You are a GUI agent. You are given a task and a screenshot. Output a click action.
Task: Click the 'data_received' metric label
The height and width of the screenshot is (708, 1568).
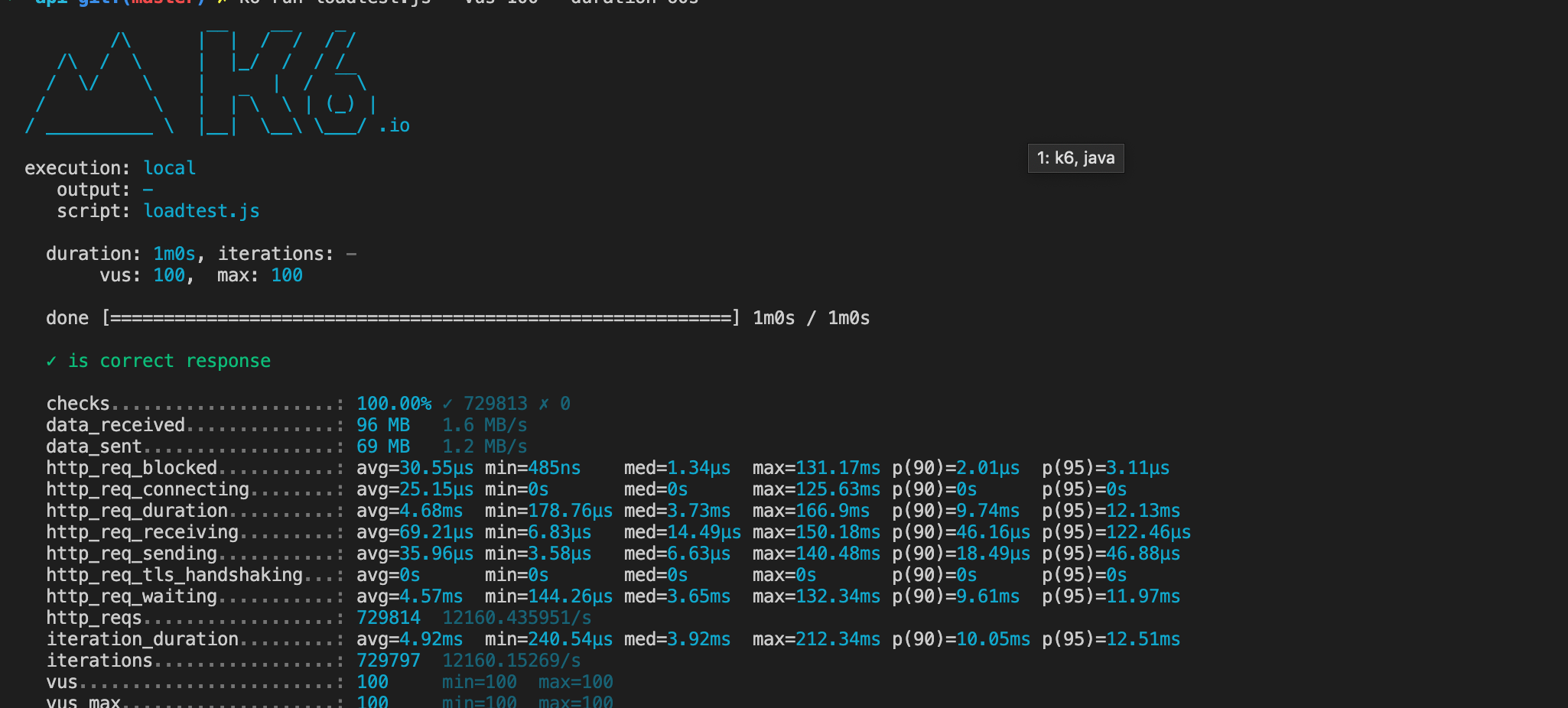click(x=115, y=425)
